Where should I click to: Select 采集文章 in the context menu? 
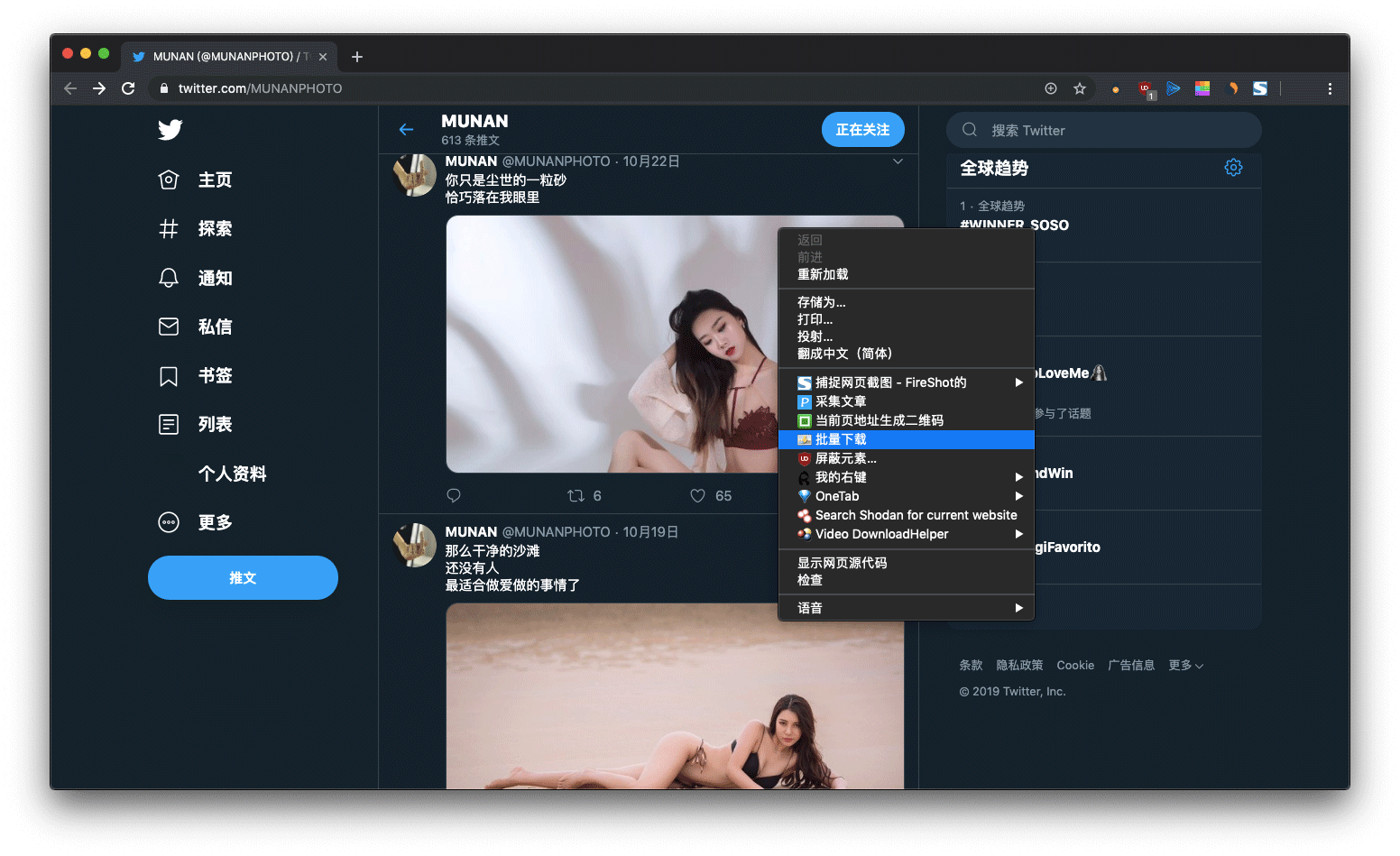pos(906,401)
